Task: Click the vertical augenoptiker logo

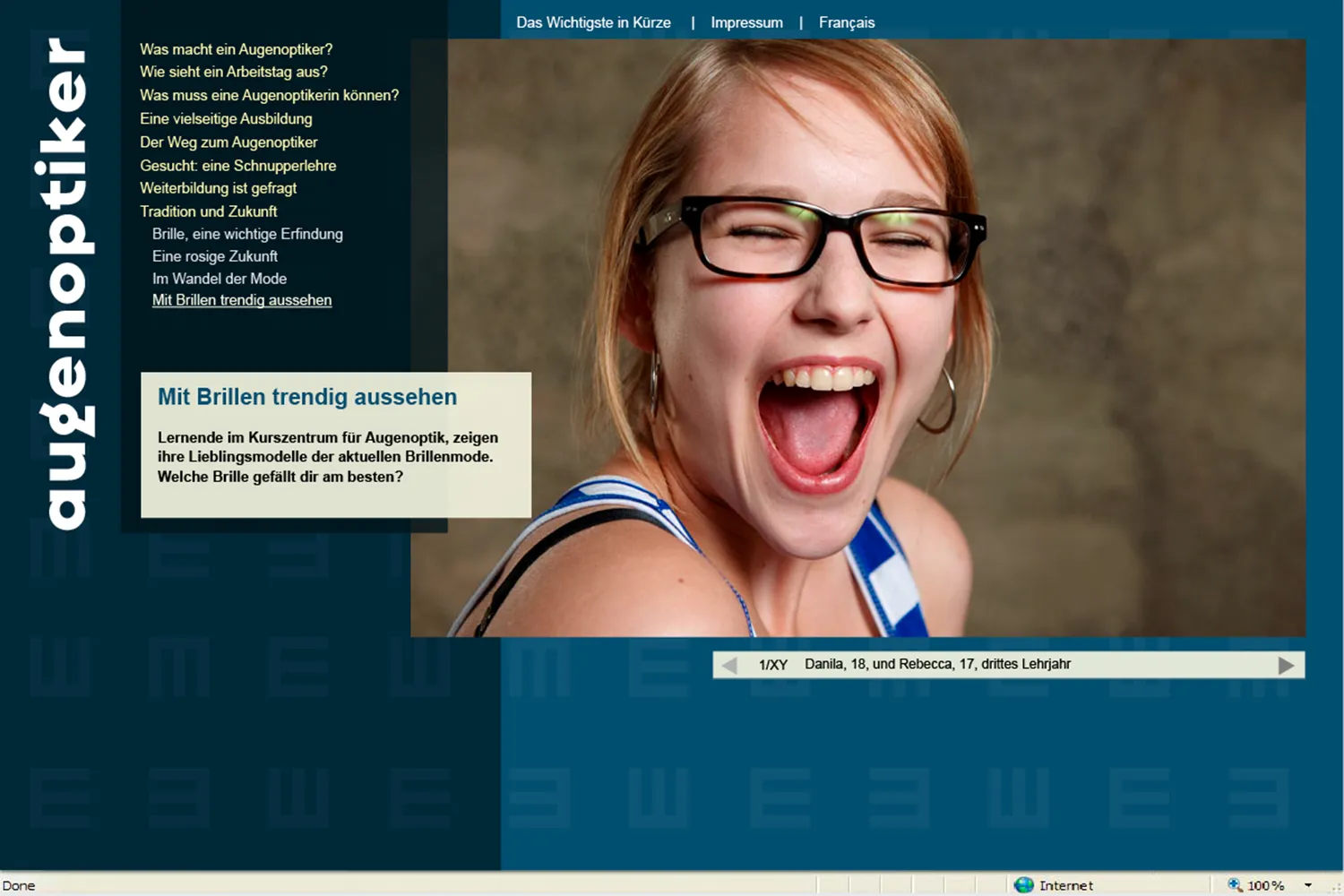Action: coord(65,283)
